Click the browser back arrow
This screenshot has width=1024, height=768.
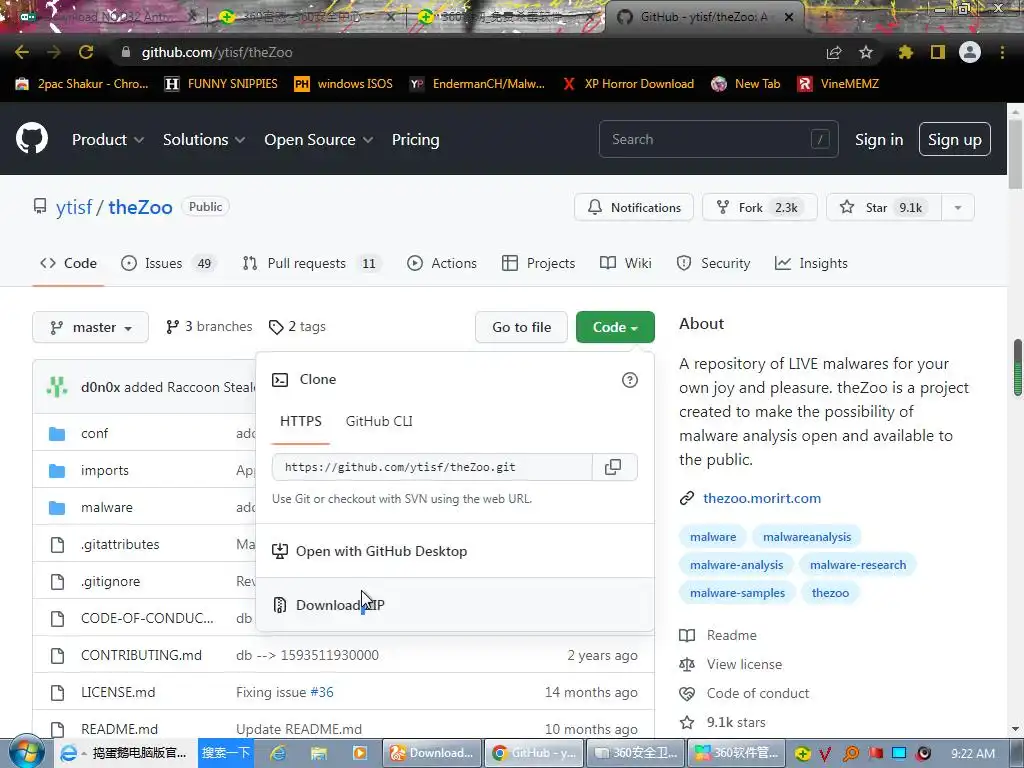[22, 52]
